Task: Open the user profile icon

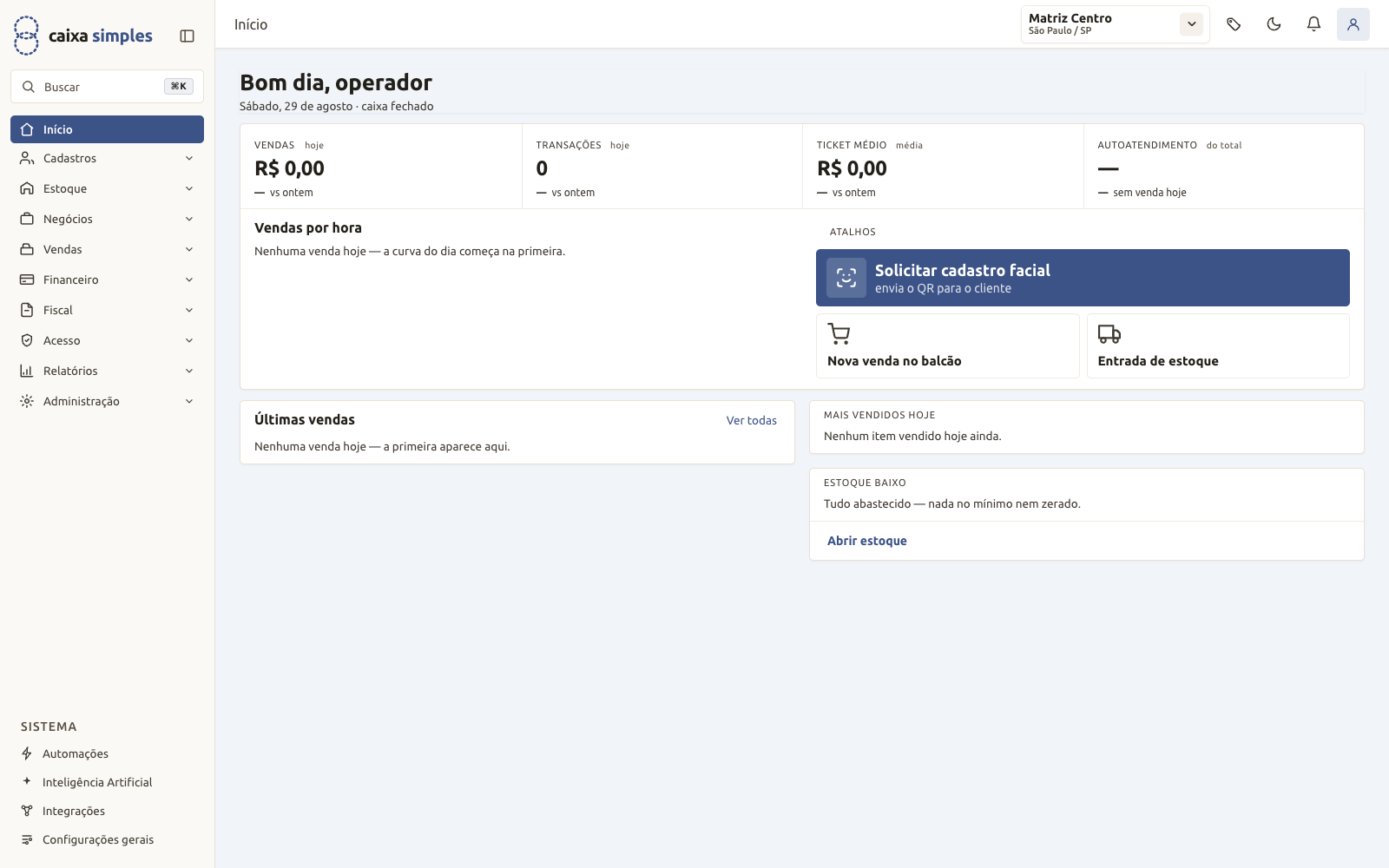Action: 1353,24
